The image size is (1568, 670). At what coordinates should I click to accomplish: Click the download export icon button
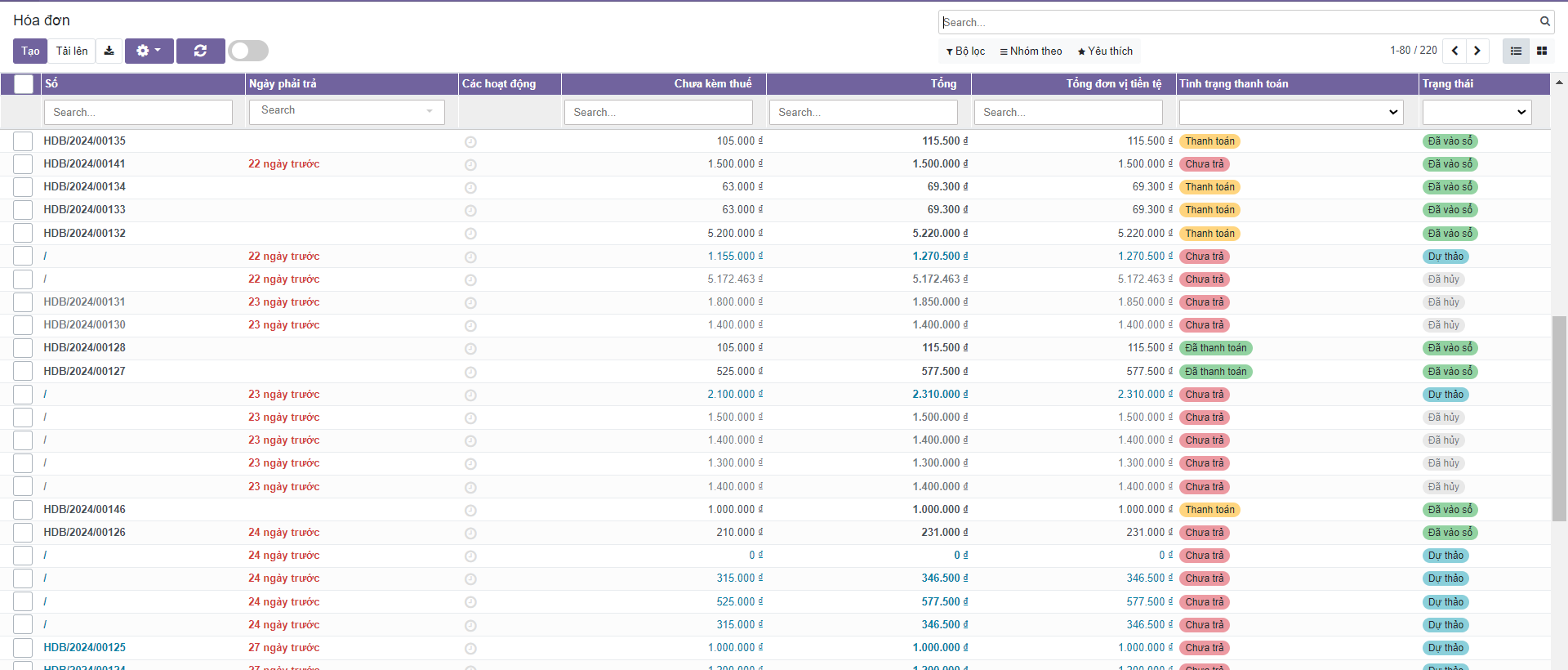109,51
